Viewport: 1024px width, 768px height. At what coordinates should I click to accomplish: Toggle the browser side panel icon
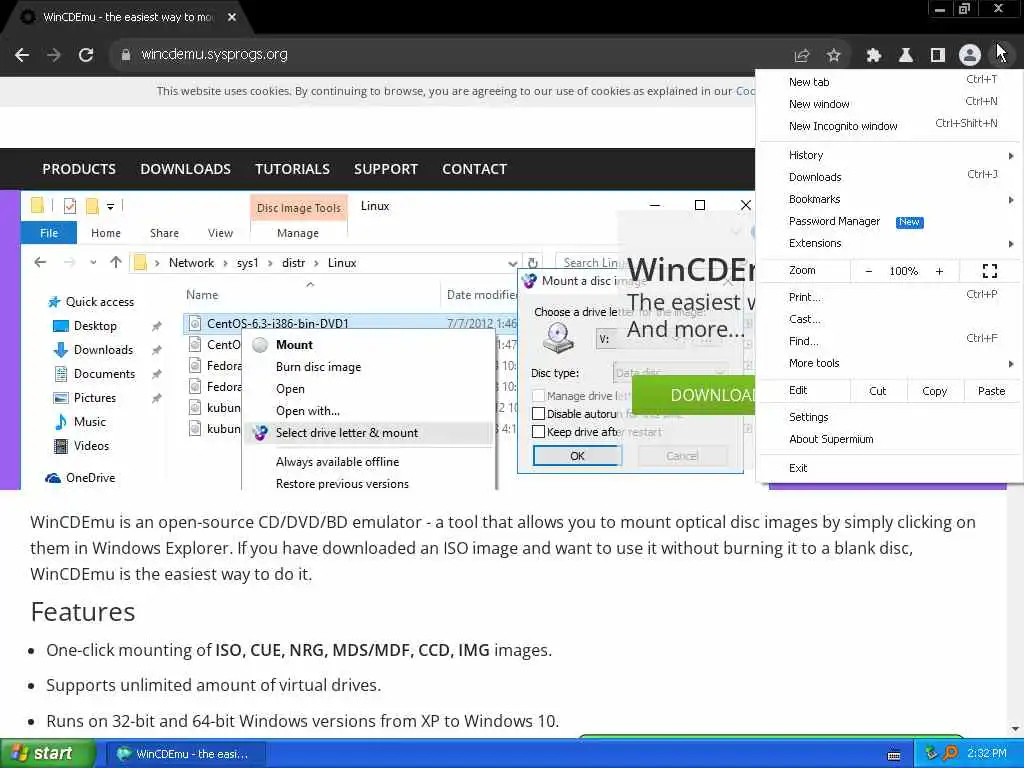(938, 56)
